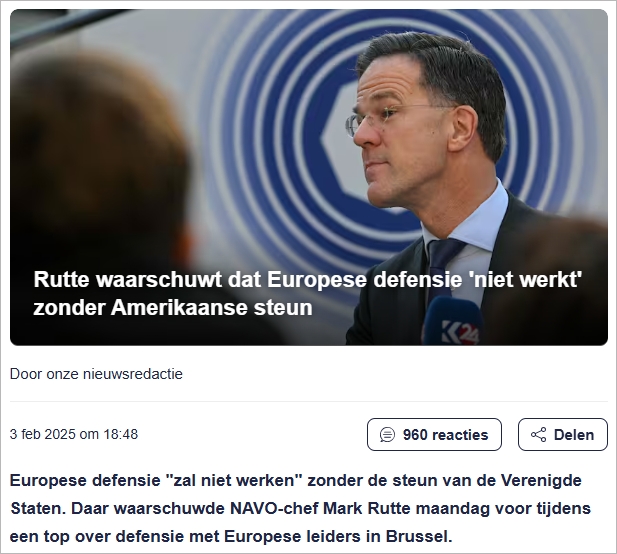Select the byline 'Door onze nieuwsredactie'
The width and height of the screenshot is (617, 554).
click(96, 374)
